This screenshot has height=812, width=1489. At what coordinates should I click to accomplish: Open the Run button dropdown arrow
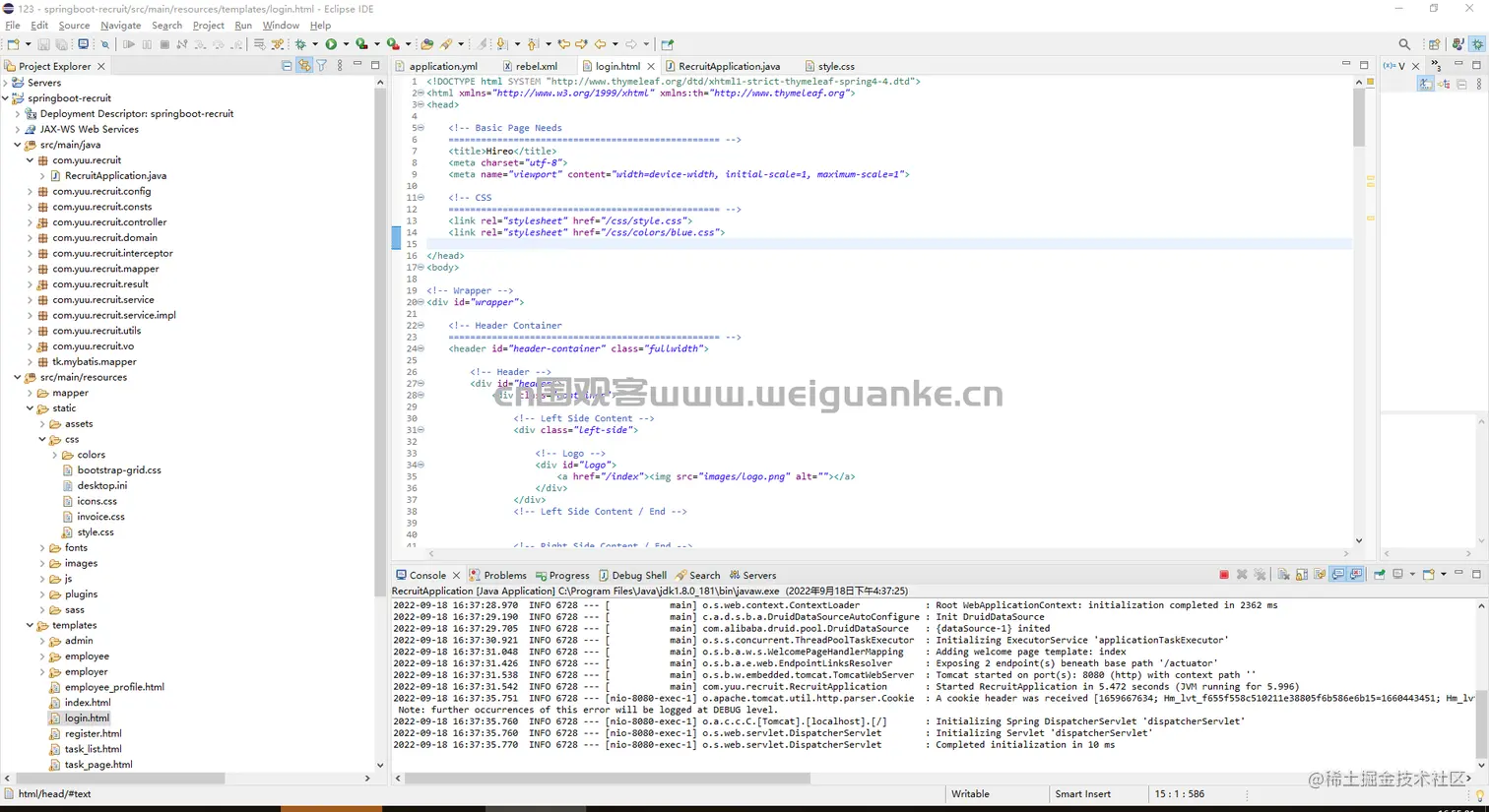pyautogui.click(x=346, y=44)
